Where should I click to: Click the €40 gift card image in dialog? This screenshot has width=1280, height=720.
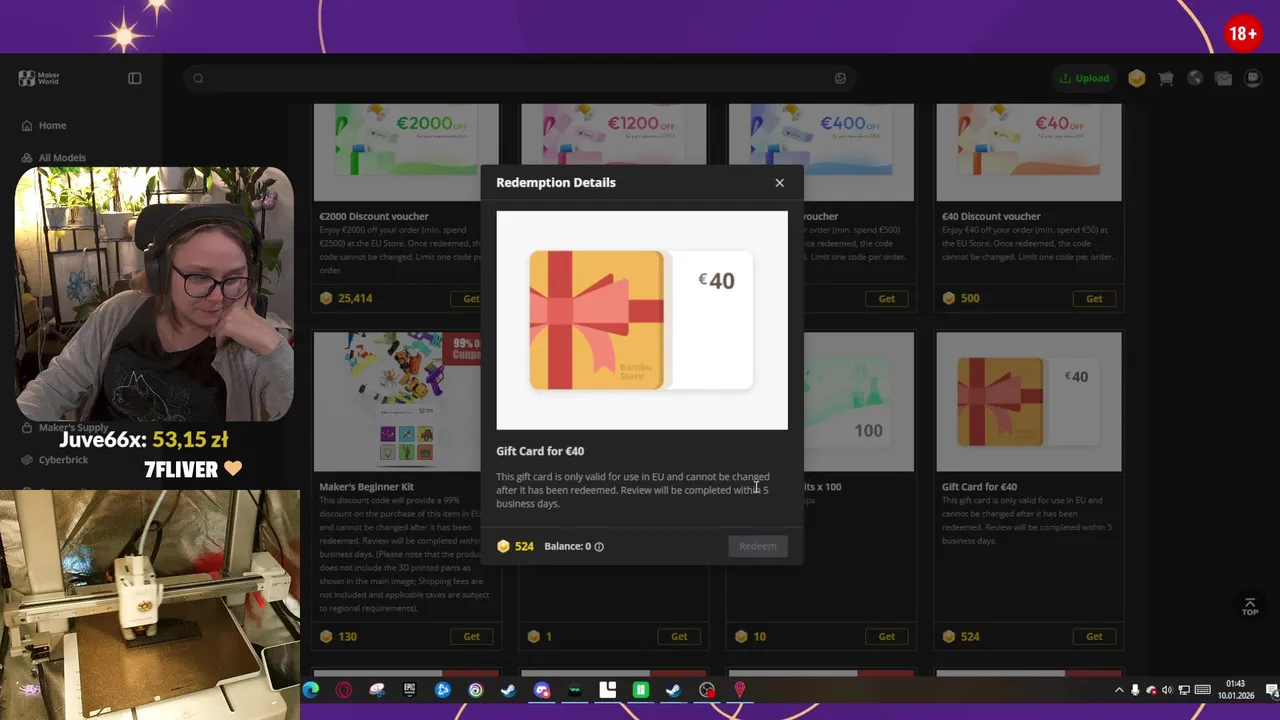pyautogui.click(x=641, y=320)
